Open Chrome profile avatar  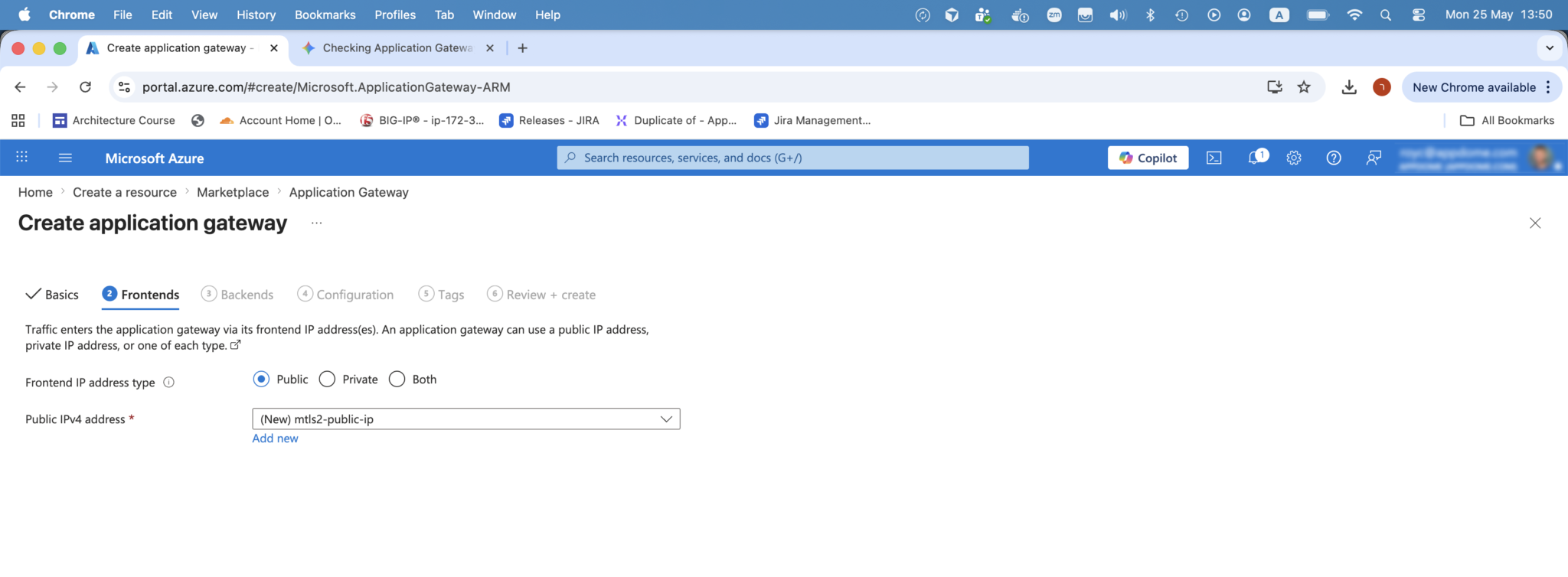1382,87
